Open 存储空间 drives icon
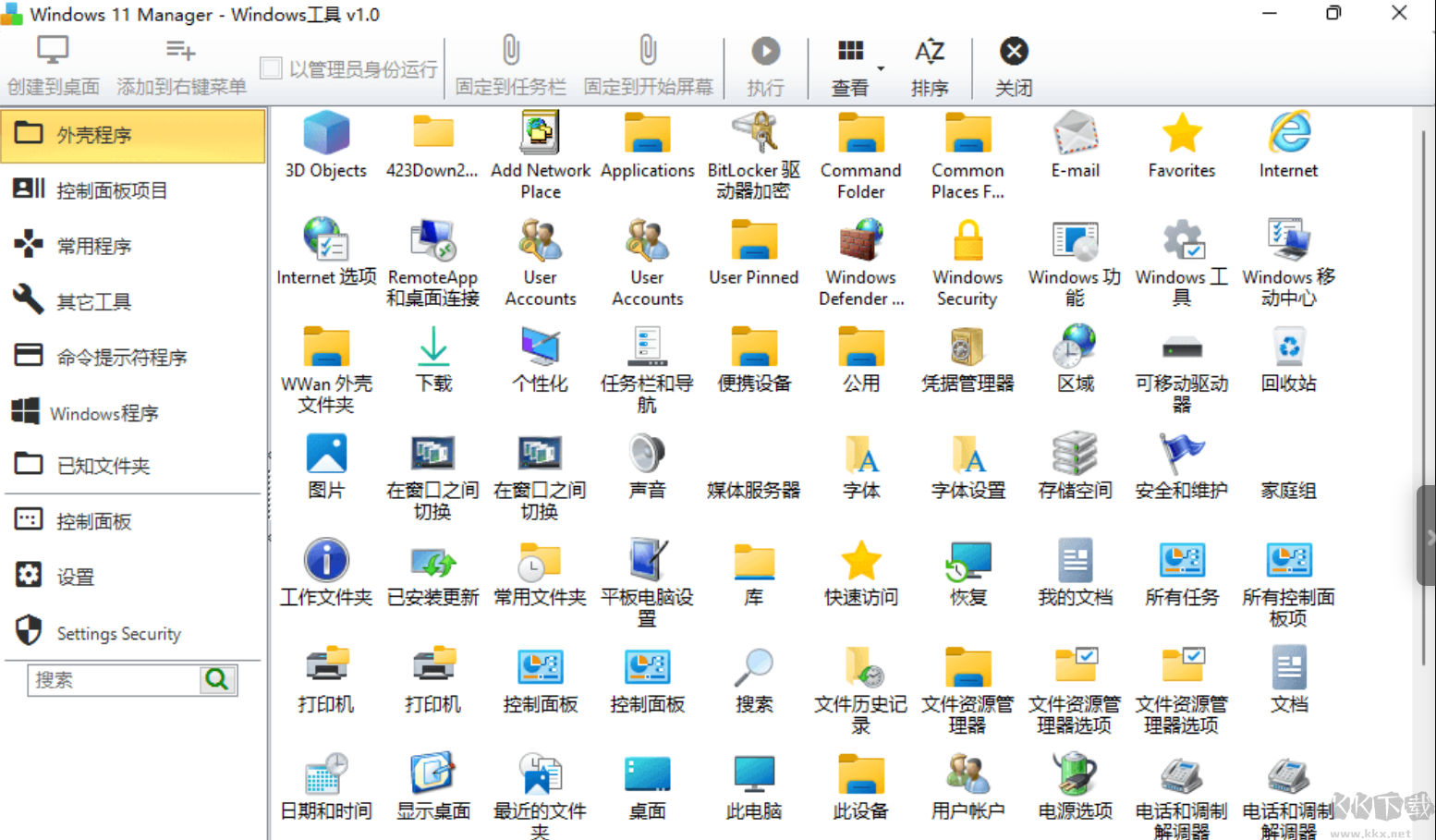1436x840 pixels. pyautogui.click(x=1075, y=454)
